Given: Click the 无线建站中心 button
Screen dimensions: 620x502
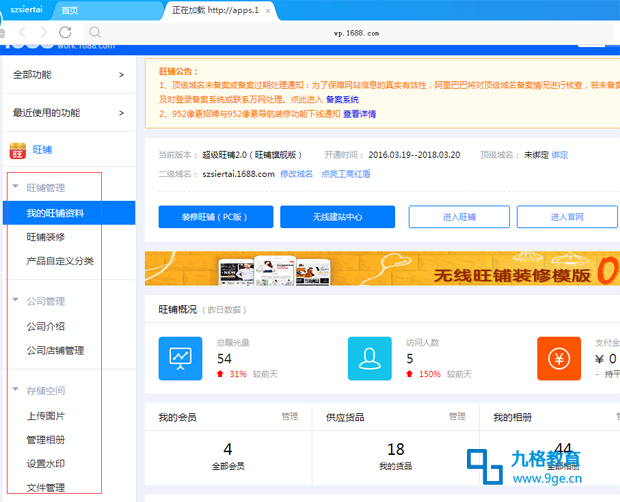Looking at the screenshot, I should (x=337, y=217).
